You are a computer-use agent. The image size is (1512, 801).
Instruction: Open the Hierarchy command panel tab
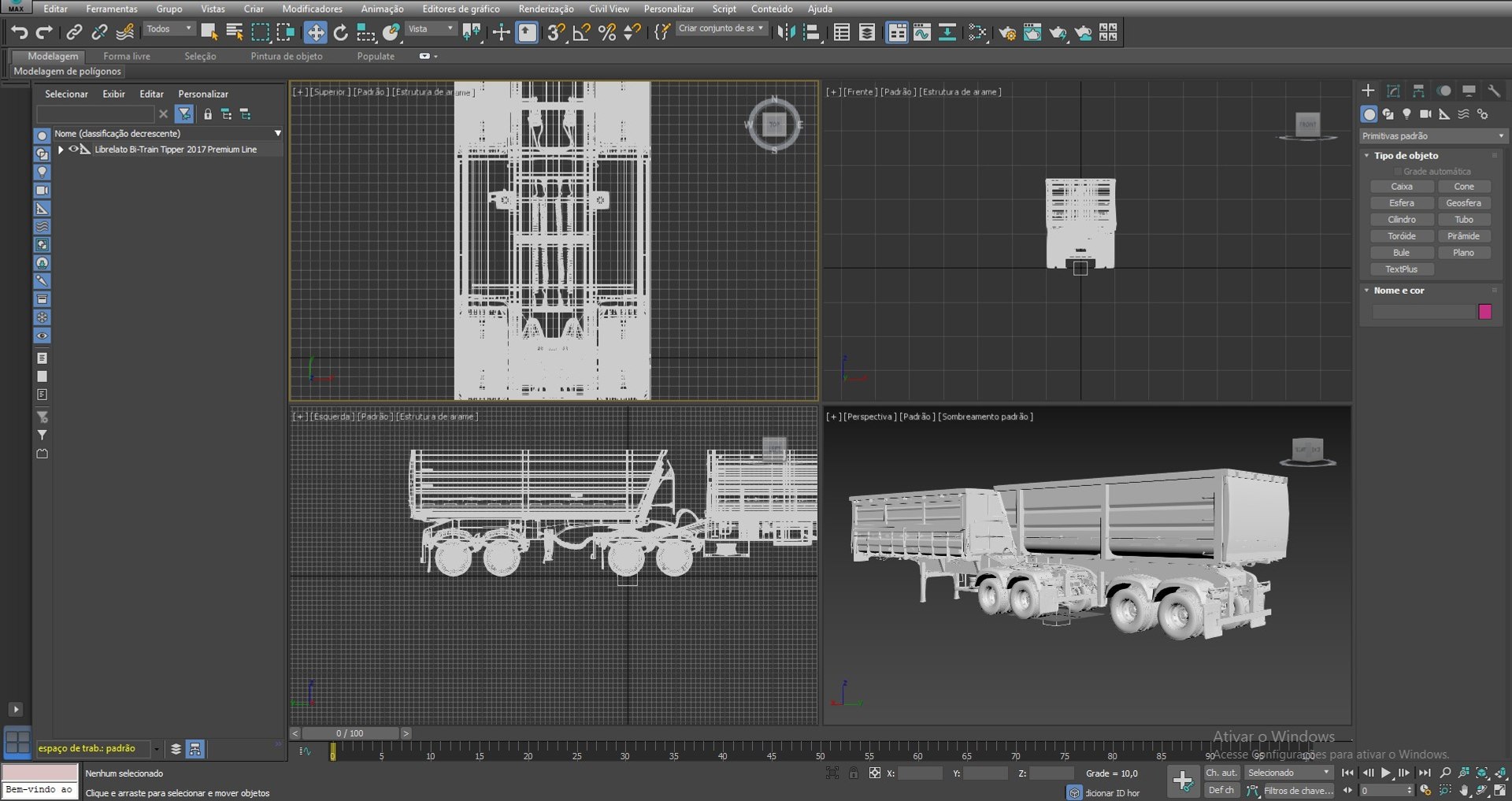[x=1418, y=91]
